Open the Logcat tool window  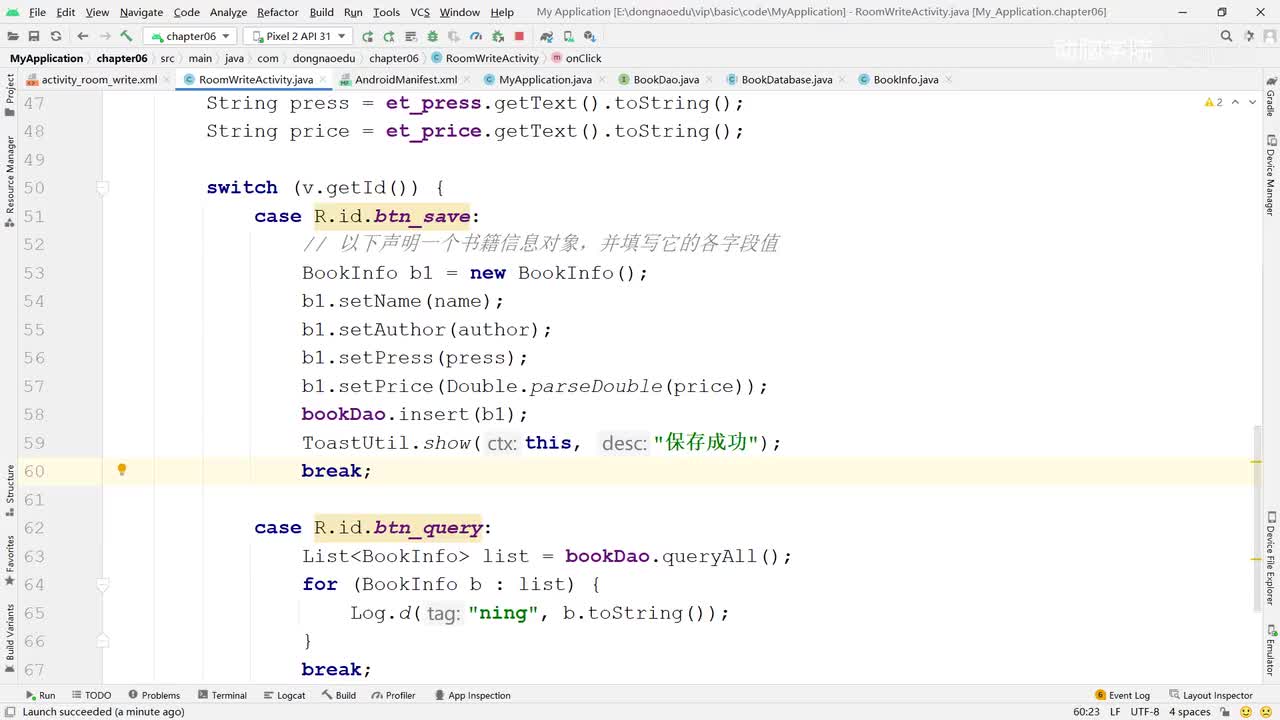coord(284,695)
